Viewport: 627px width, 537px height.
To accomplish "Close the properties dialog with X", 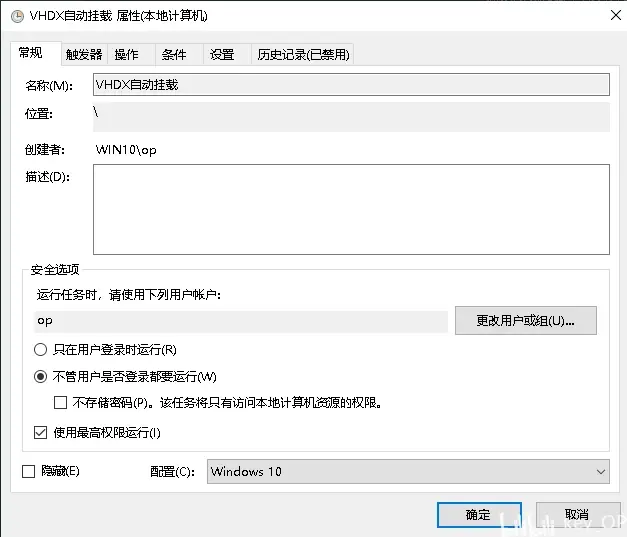I will tap(616, 15).
